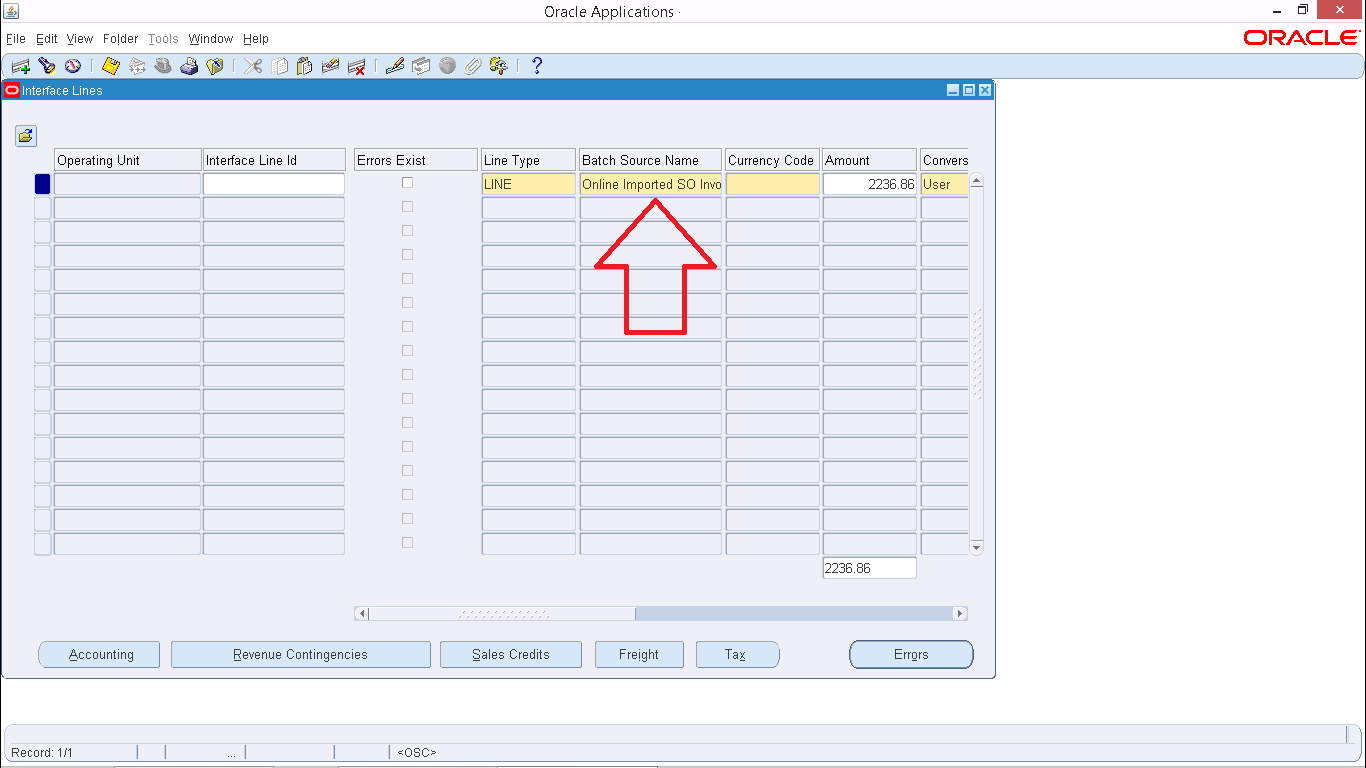The width and height of the screenshot is (1366, 768).
Task: Click the 'Record: 1/1' status bar text
Action: pyautogui.click(x=41, y=752)
